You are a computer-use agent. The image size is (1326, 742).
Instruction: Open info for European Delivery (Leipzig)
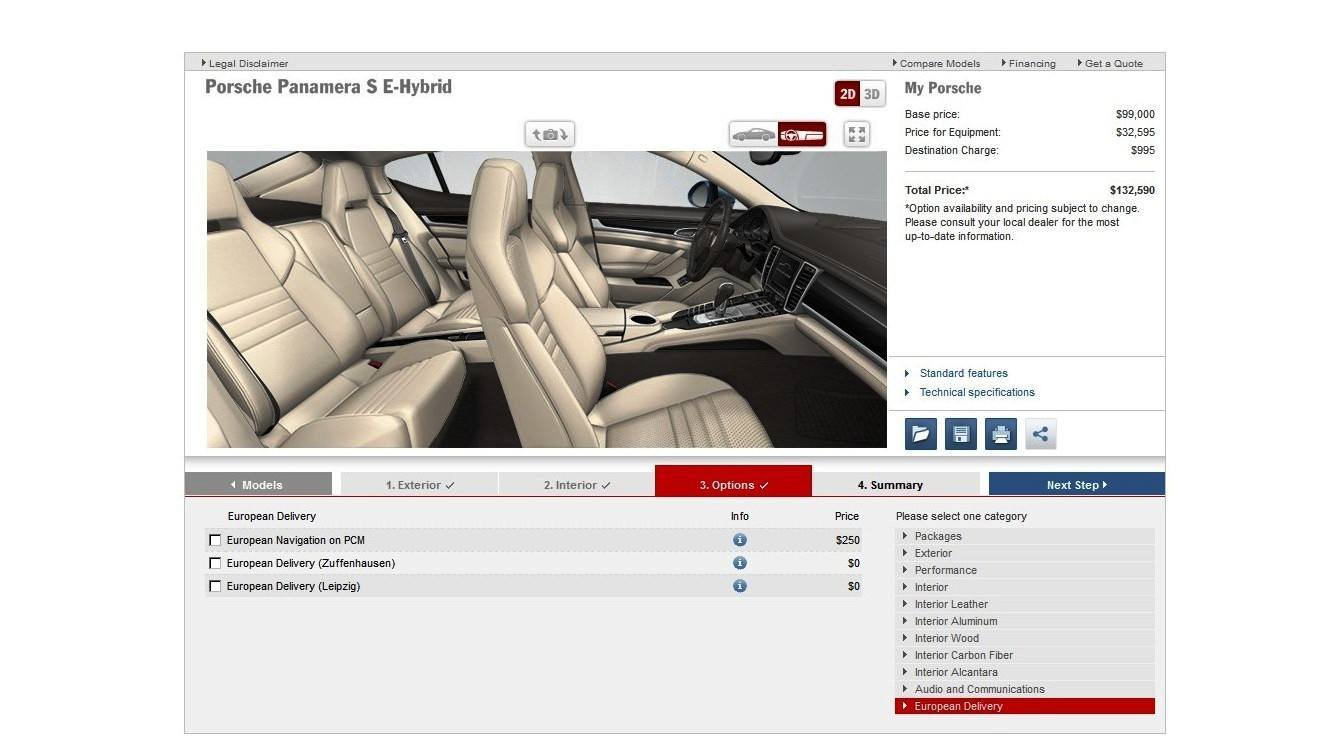[740, 586]
